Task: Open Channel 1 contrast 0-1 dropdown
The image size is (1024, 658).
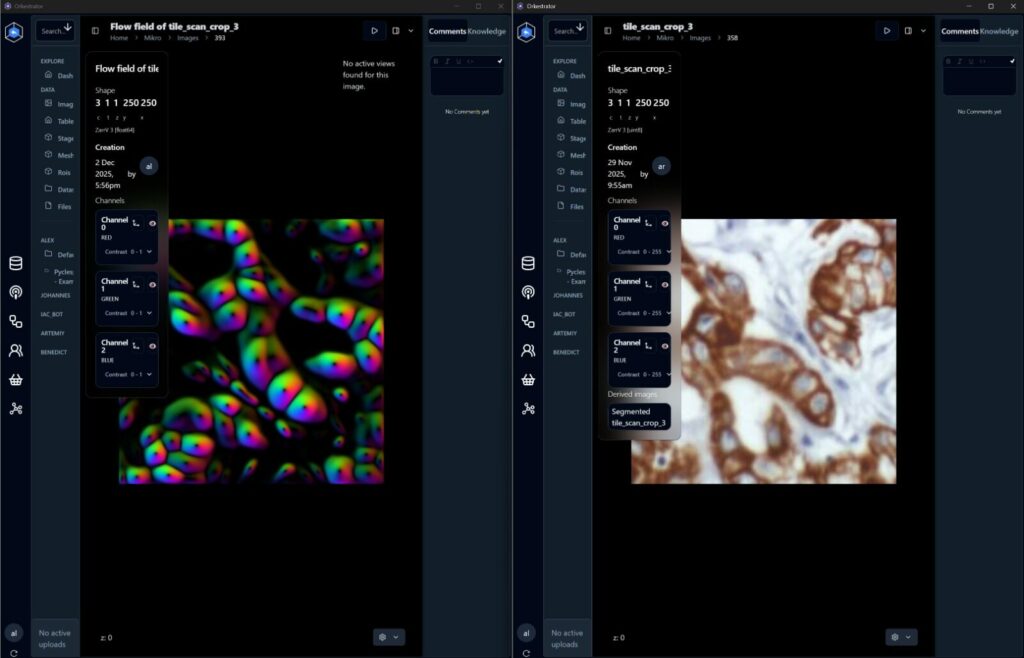Action: click(127, 313)
